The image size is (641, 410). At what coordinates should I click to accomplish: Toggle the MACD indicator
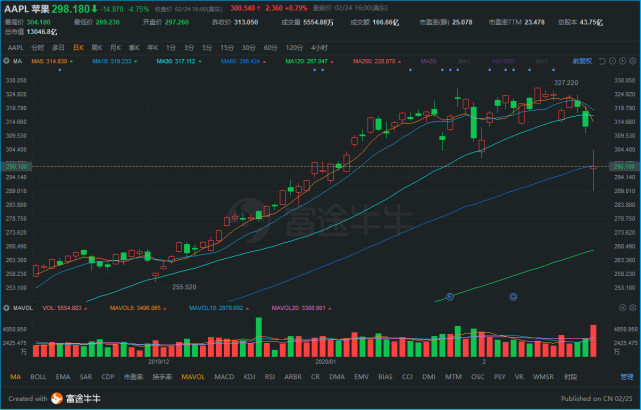[x=224, y=377]
